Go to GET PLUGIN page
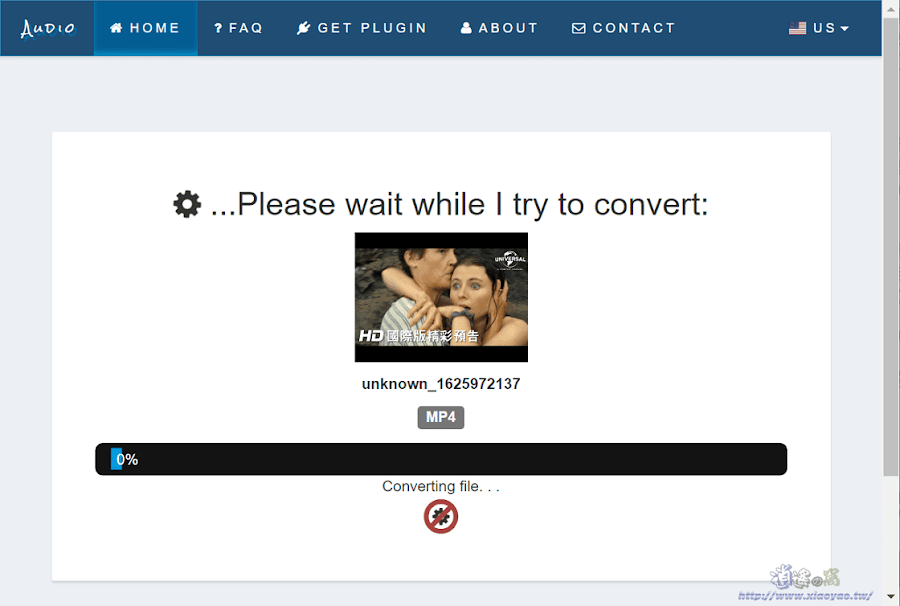The width and height of the screenshot is (900, 606). [362, 28]
